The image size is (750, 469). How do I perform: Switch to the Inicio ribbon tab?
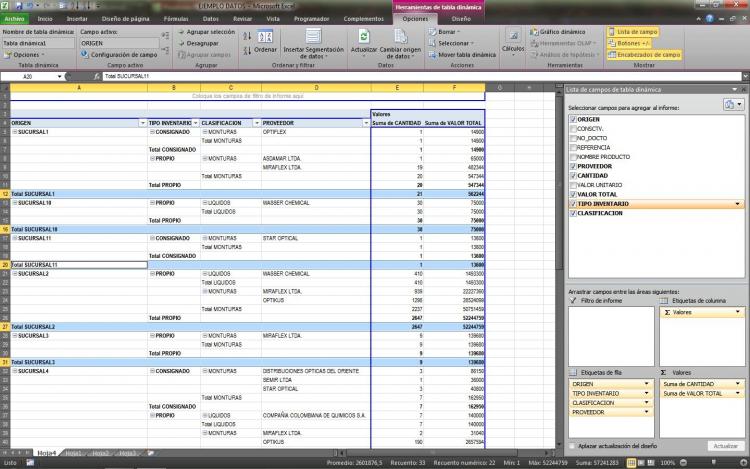point(45,19)
